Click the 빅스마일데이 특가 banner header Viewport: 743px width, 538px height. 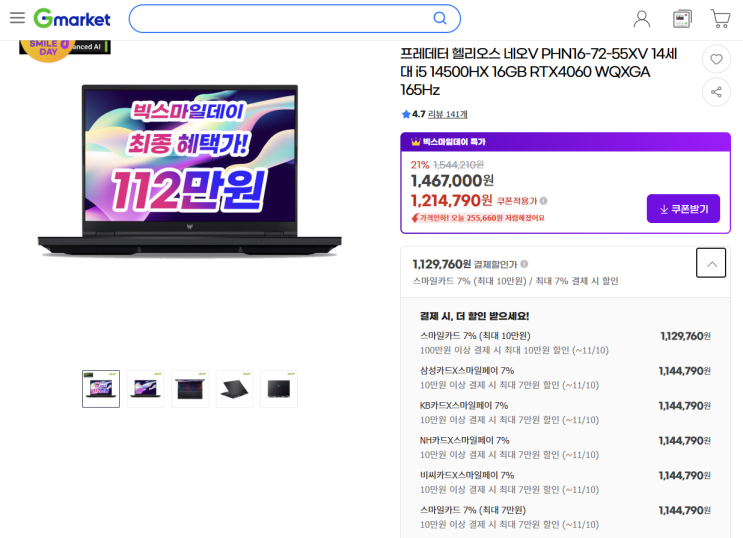coord(565,142)
